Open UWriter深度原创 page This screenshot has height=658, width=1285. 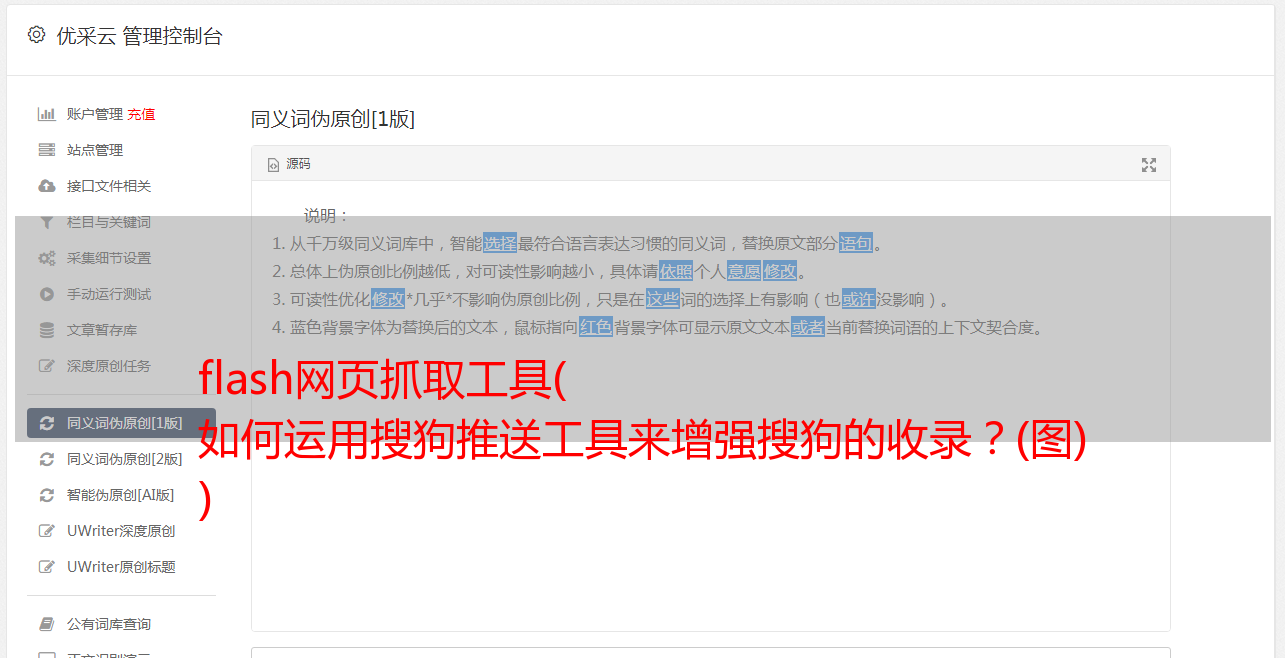coord(121,531)
